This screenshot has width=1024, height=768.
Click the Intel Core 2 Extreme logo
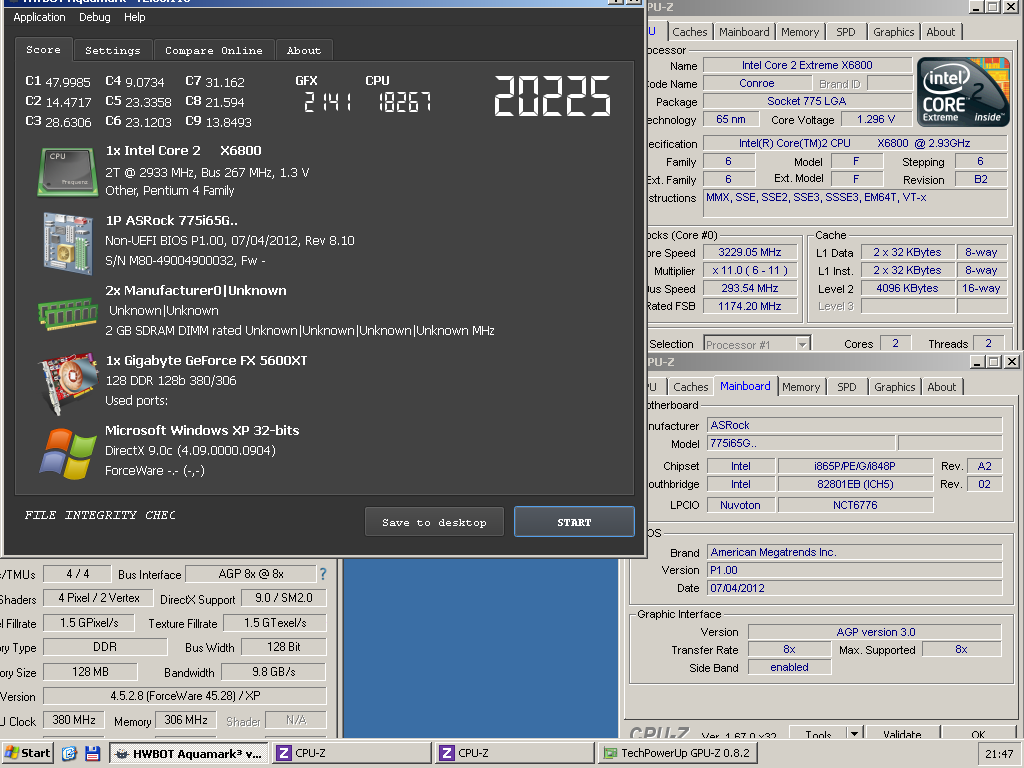963,92
